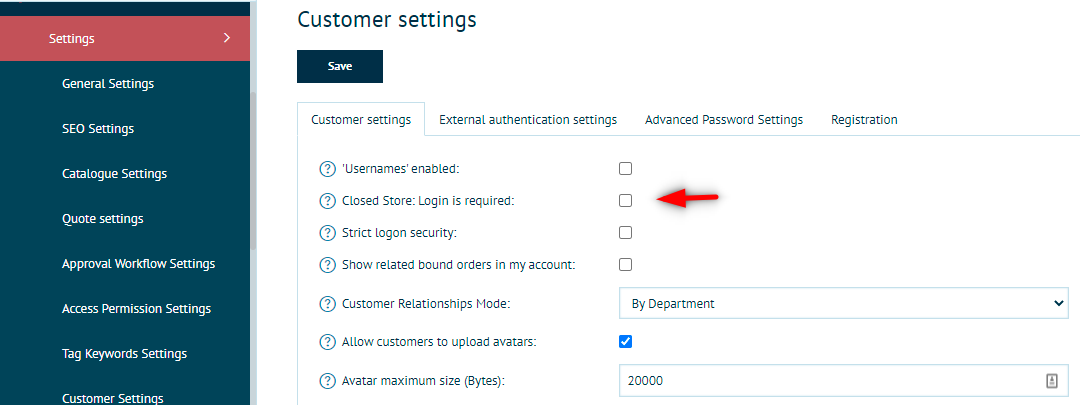Toggle Strict logon security checkbox
Image resolution: width=1080 pixels, height=405 pixels.
pyautogui.click(x=626, y=232)
